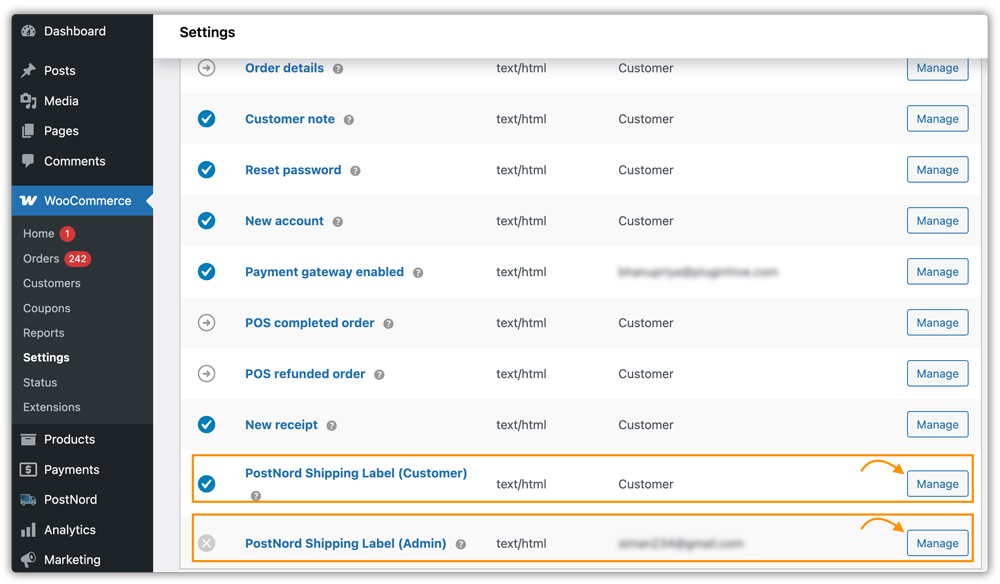1000x584 pixels.
Task: Open the New receipt email link
Action: click(x=281, y=425)
